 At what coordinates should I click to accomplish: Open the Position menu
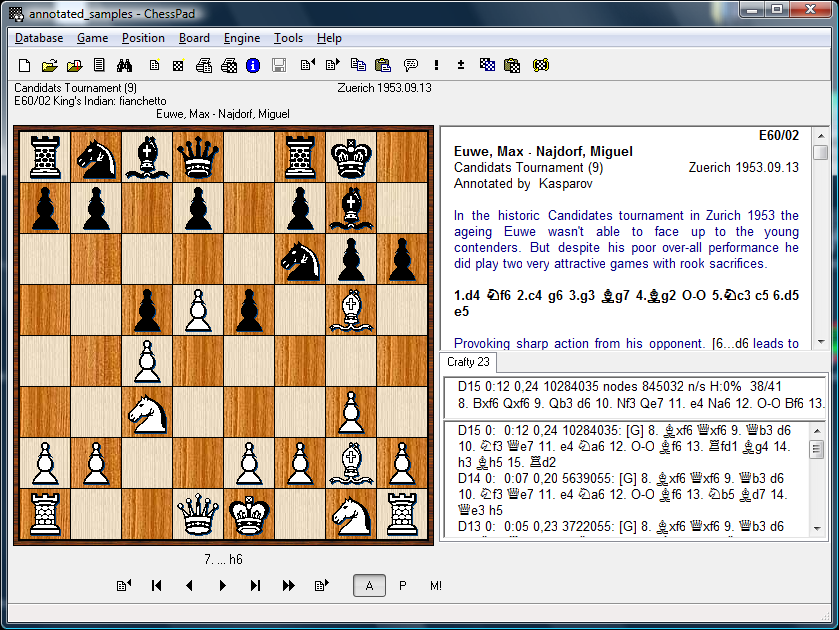[143, 38]
